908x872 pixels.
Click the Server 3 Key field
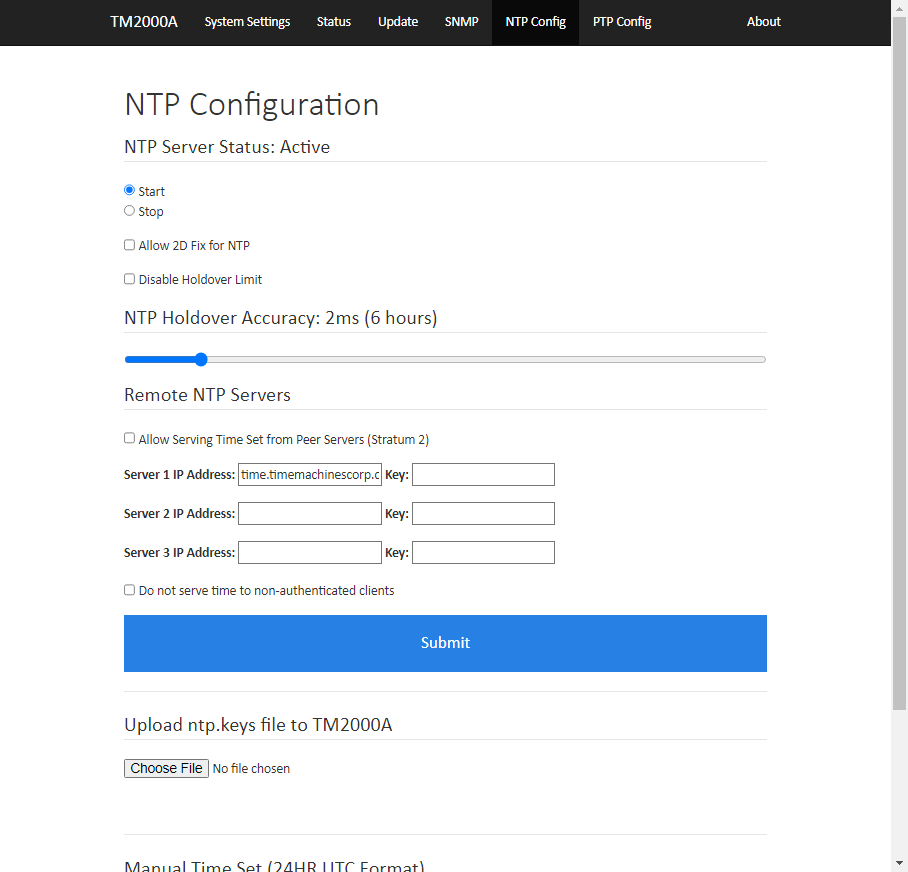[x=483, y=552]
